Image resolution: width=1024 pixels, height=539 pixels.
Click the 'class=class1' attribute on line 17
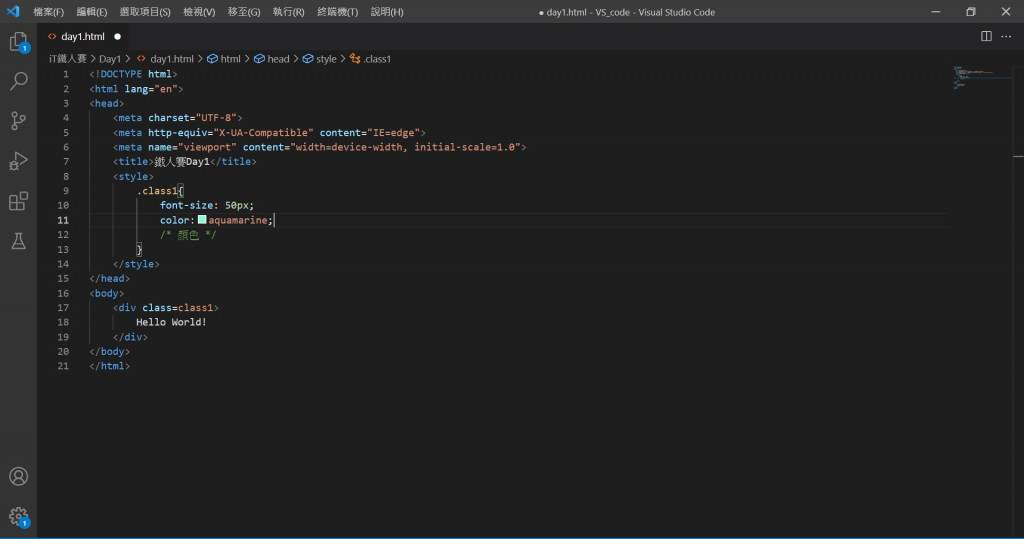point(178,308)
